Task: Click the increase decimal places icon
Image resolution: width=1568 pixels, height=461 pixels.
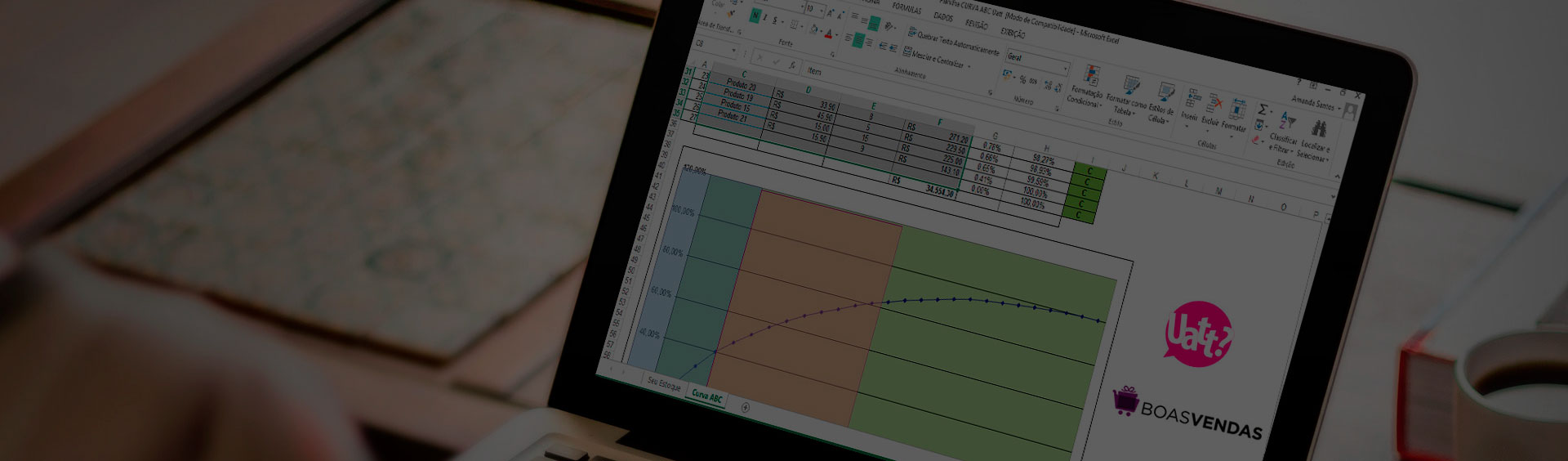Action: pyautogui.click(x=1048, y=85)
